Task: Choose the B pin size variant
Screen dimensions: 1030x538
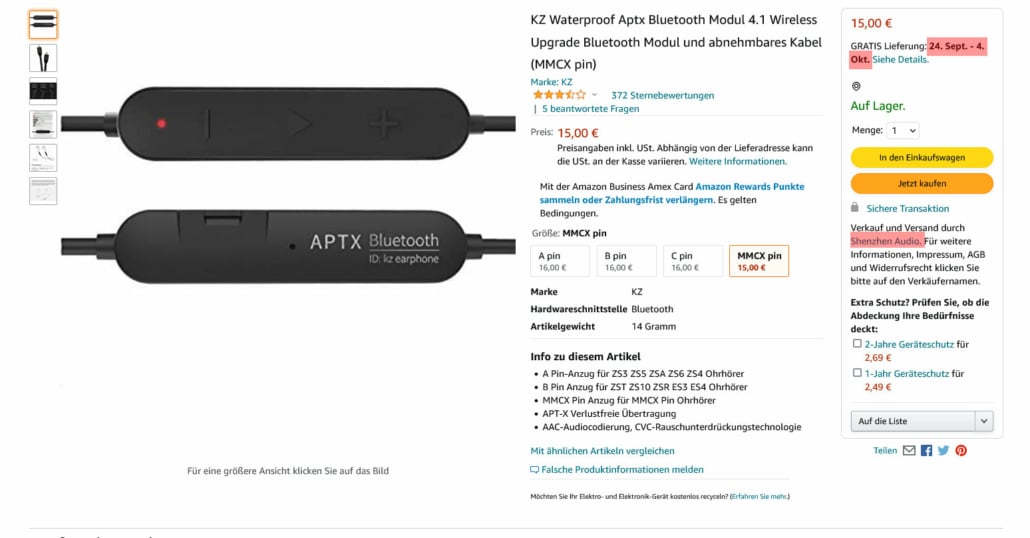Action: (x=624, y=261)
